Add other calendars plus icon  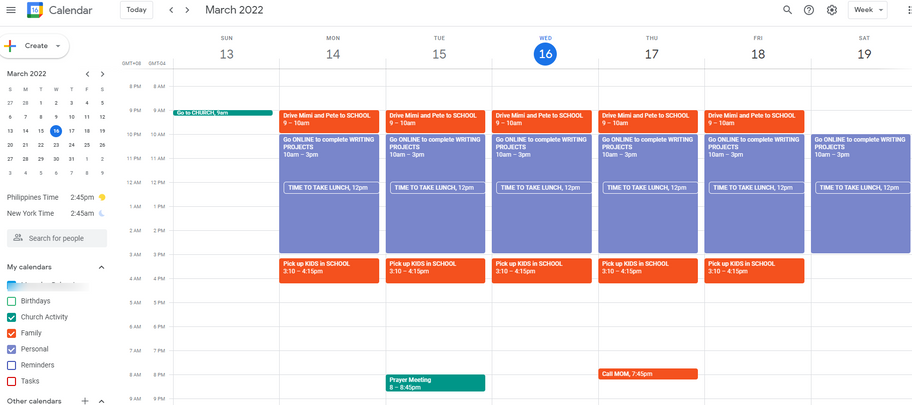tap(85, 401)
